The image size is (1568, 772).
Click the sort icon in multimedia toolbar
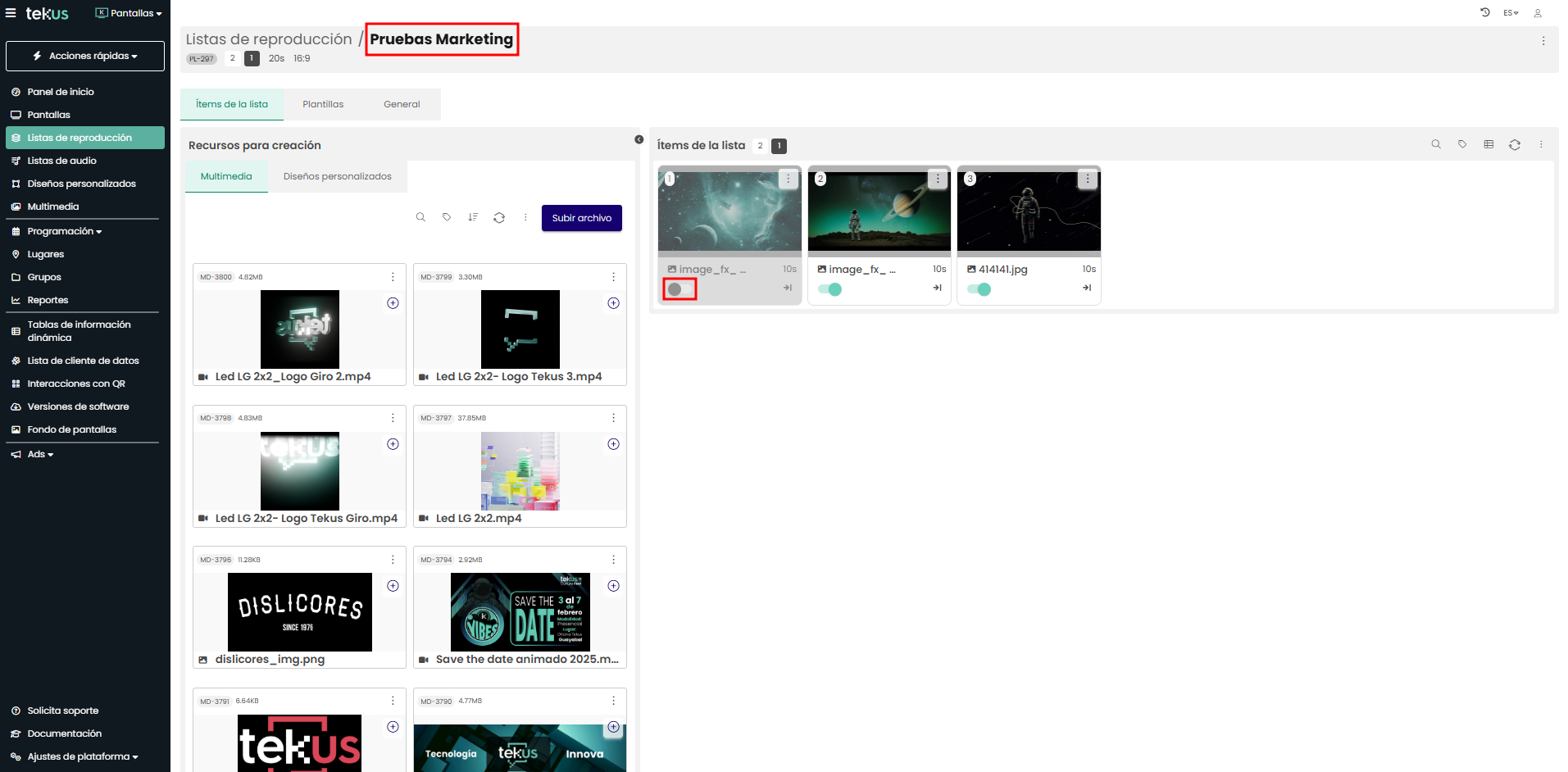pos(473,218)
